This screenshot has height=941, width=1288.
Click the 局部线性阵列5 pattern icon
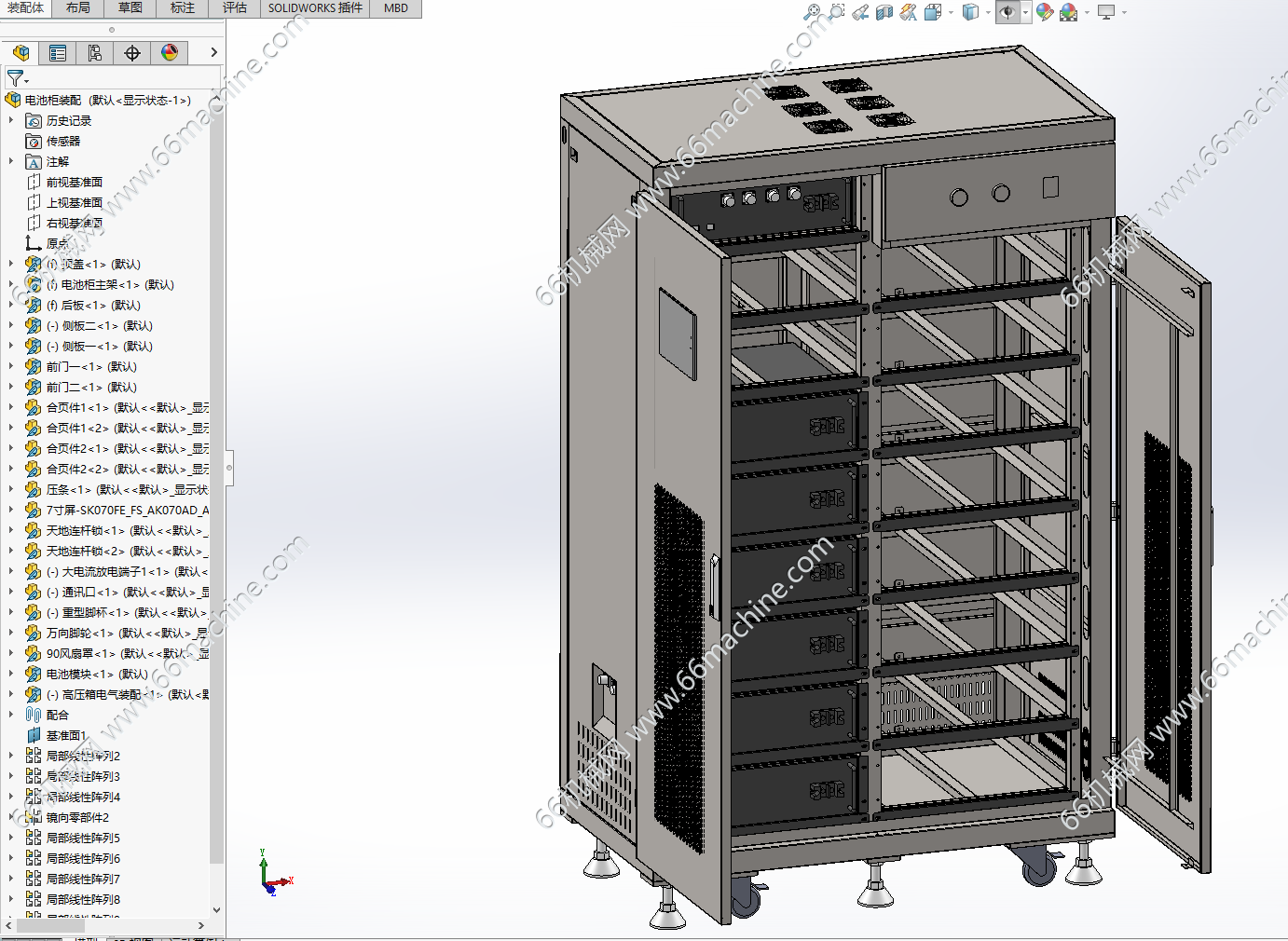click(x=34, y=838)
